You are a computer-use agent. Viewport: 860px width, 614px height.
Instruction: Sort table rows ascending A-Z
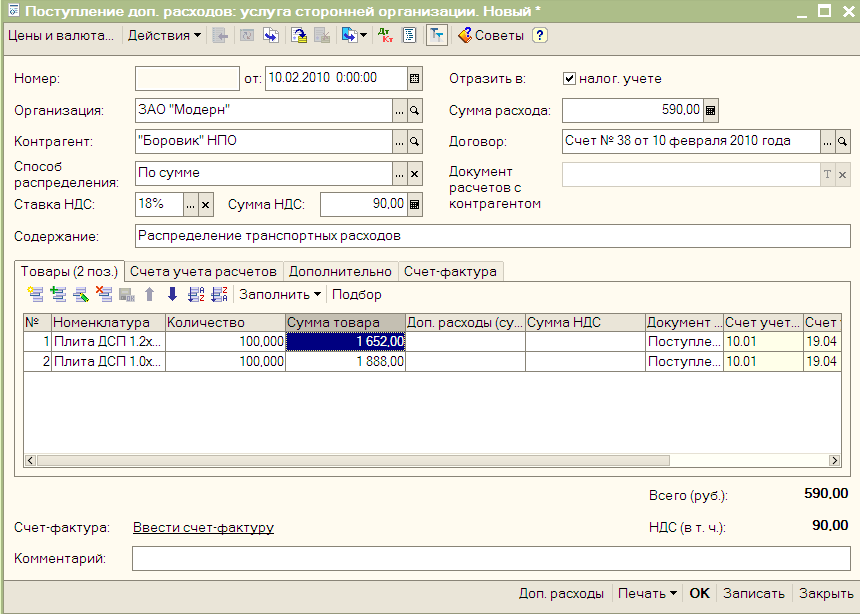click(196, 295)
